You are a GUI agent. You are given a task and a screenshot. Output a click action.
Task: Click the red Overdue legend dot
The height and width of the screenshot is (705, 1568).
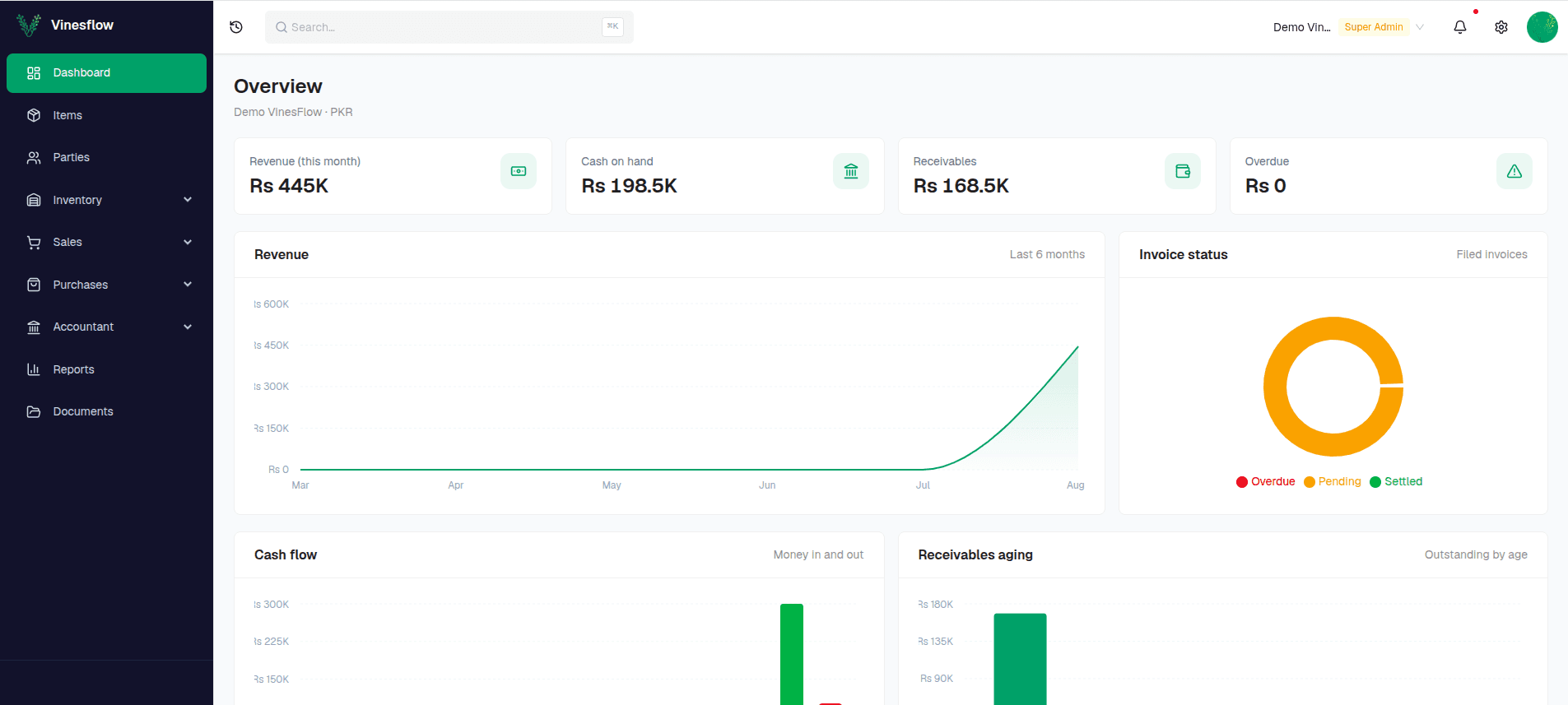1242,482
